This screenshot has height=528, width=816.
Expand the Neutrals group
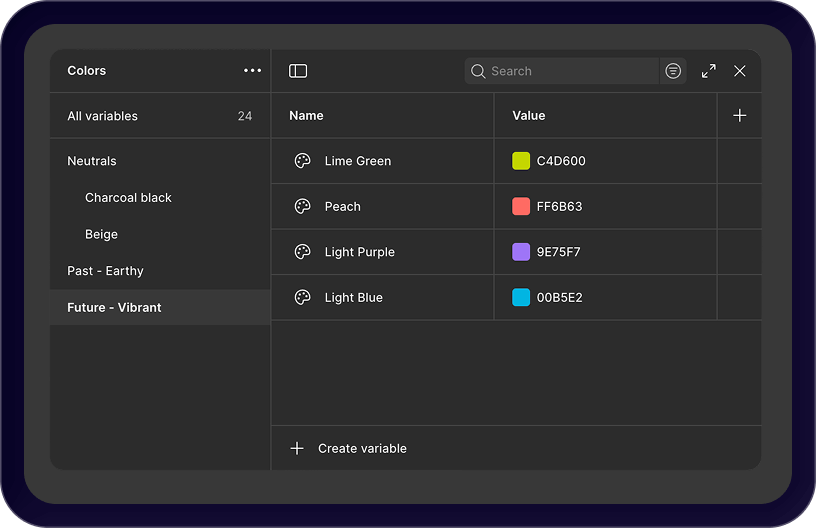92,161
